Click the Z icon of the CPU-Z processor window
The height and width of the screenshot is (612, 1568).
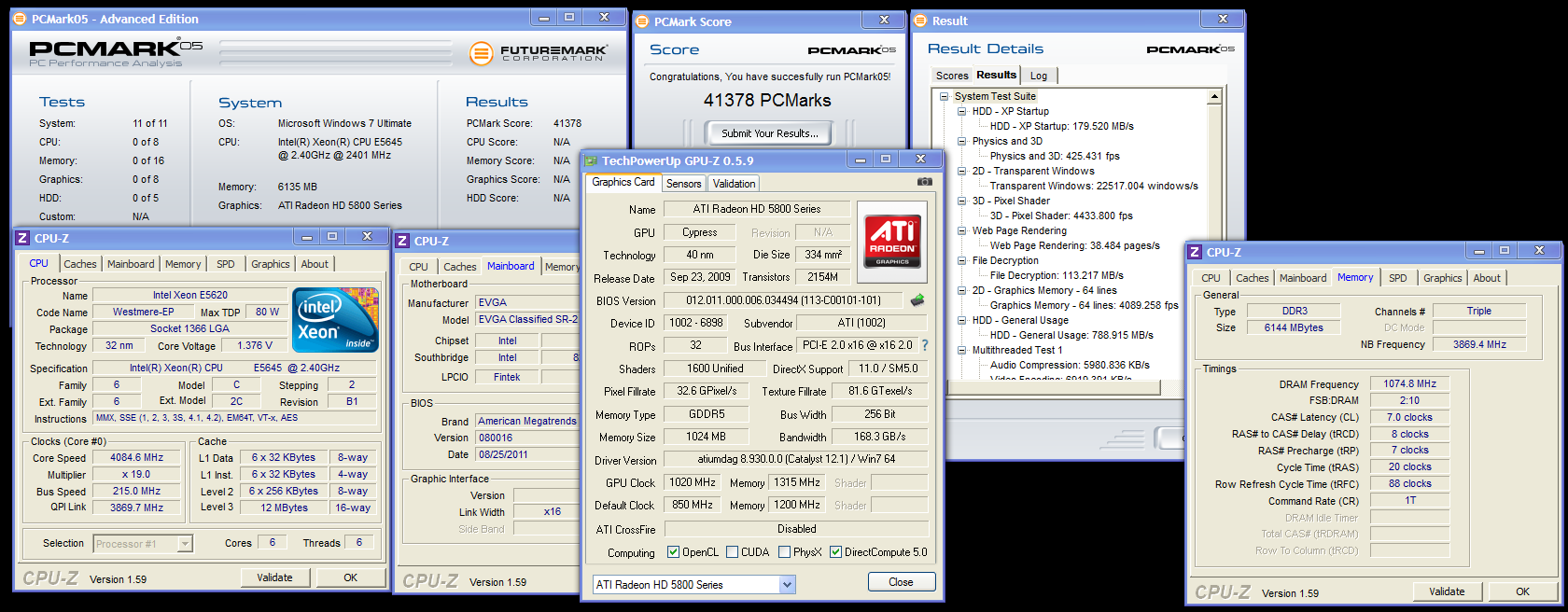click(22, 238)
